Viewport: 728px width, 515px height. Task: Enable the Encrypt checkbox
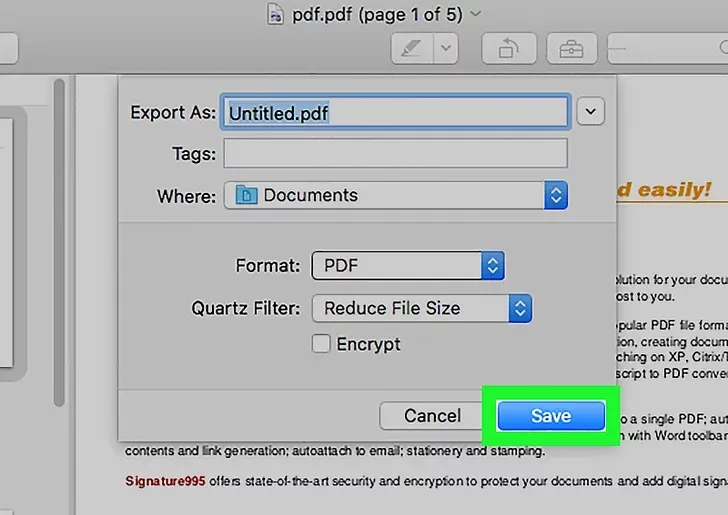coord(321,344)
